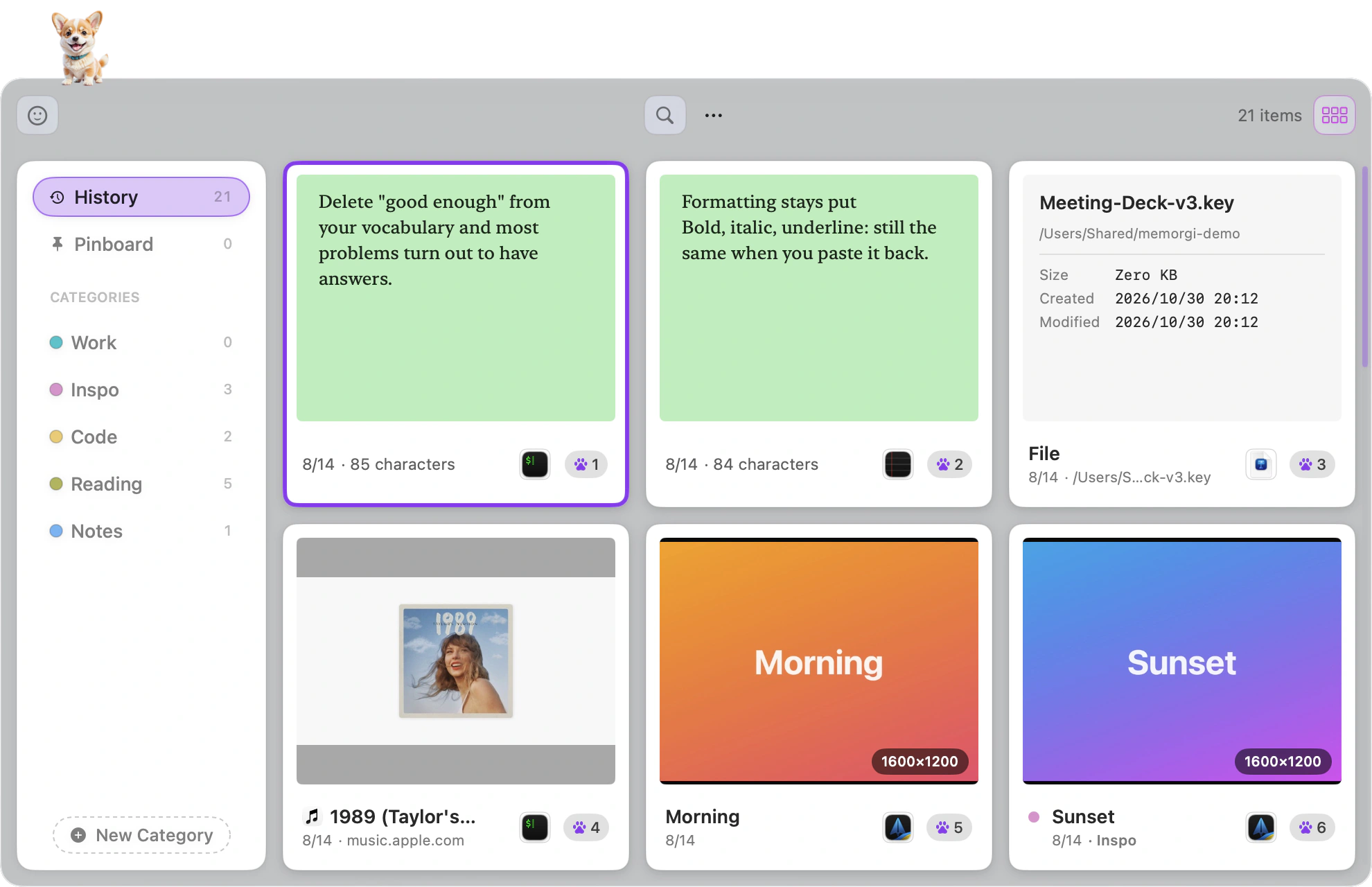Open the Morning image thumbnail

(818, 661)
